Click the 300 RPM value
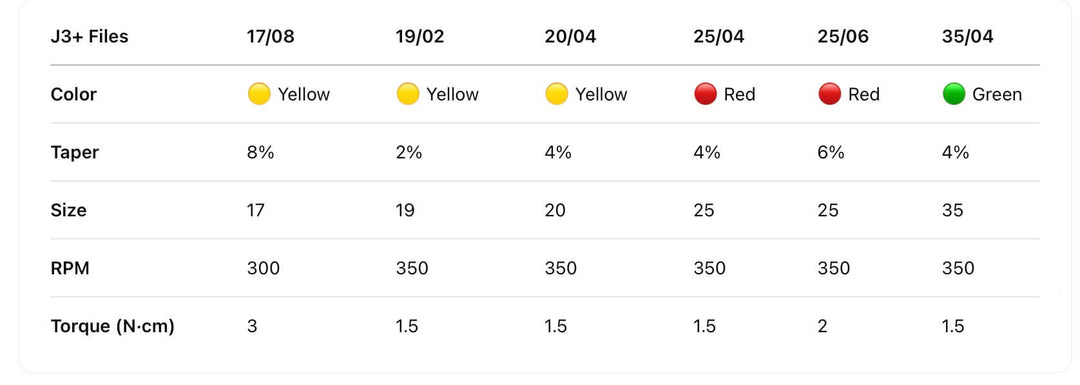 (263, 268)
